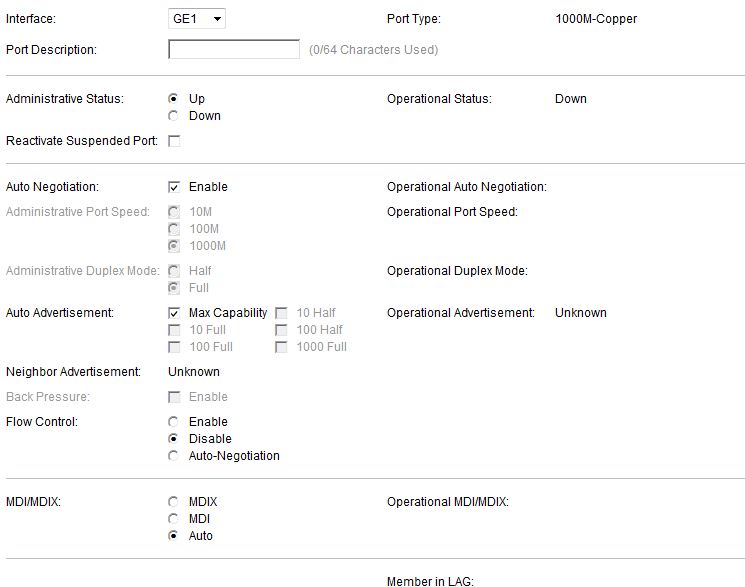Check Reactivate Suspended Port box
Image resolution: width=745 pixels, height=587 pixels.
(174, 141)
